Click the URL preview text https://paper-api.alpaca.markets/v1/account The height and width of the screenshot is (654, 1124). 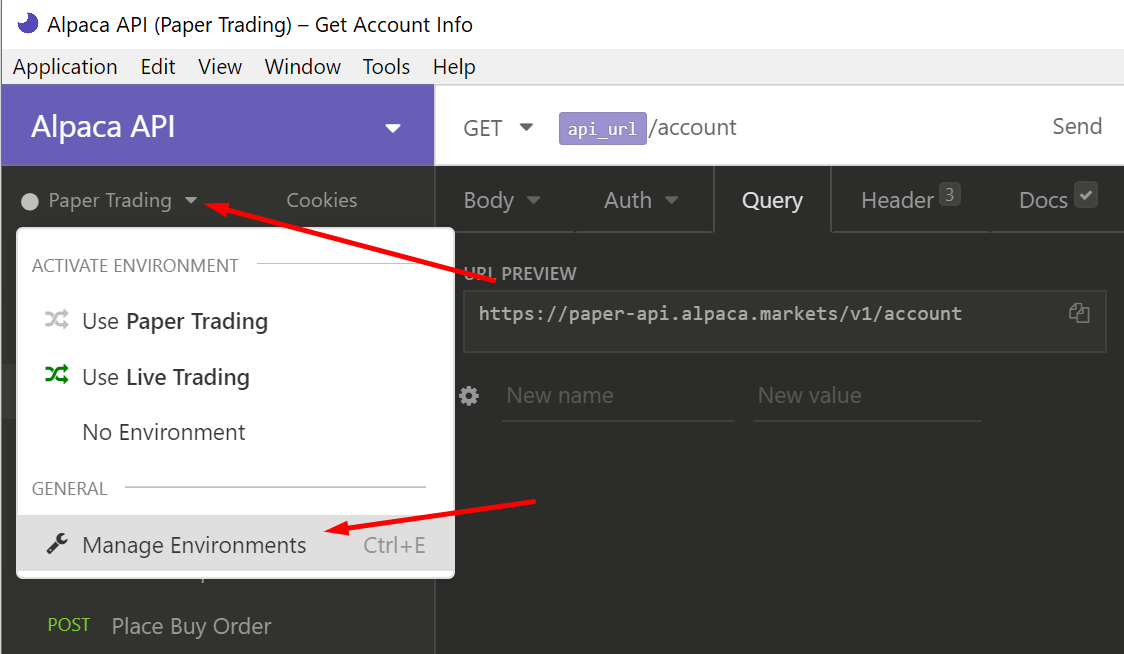pos(720,313)
